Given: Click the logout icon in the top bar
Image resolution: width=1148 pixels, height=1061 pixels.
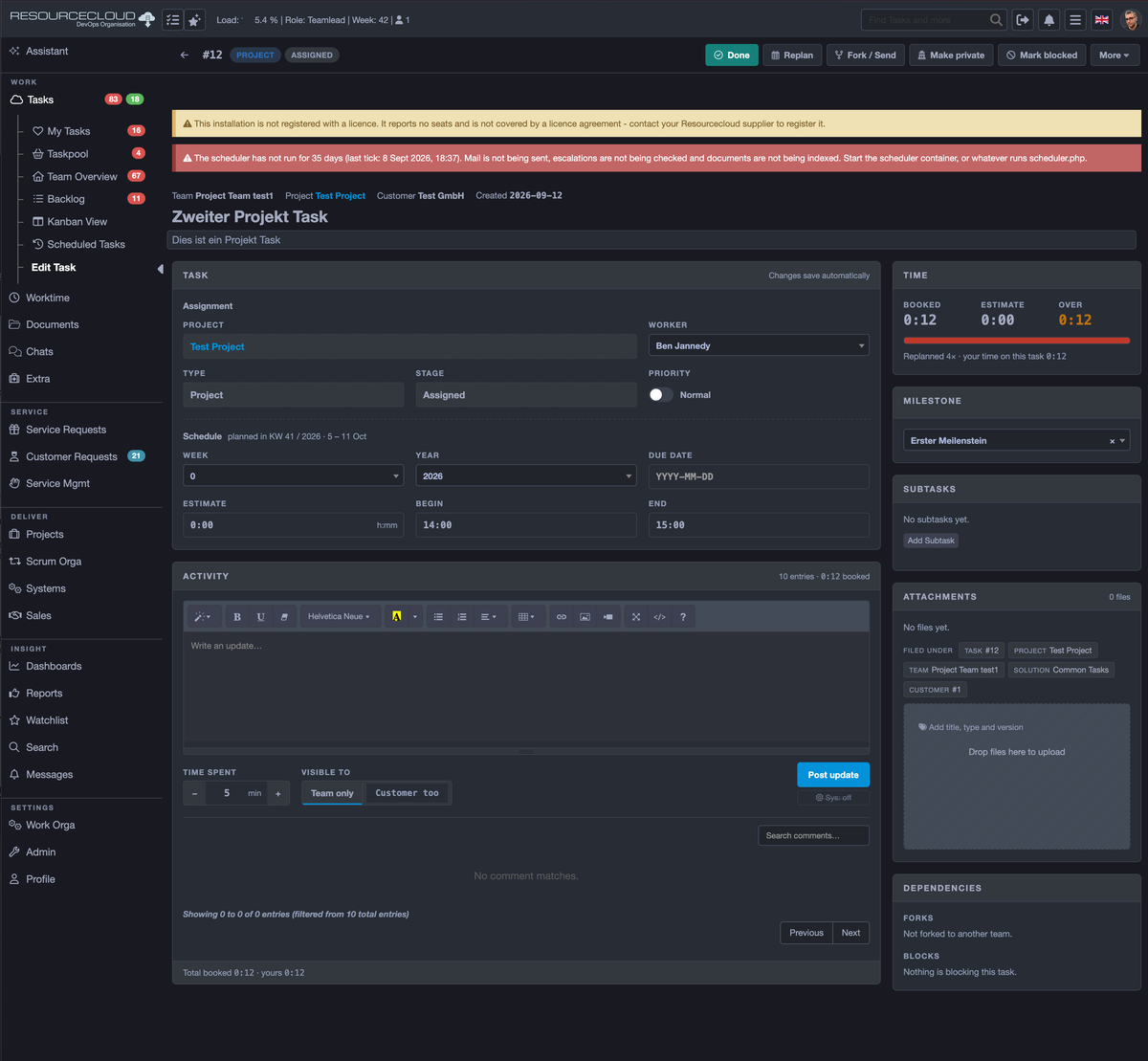Looking at the screenshot, I should click(x=1023, y=20).
